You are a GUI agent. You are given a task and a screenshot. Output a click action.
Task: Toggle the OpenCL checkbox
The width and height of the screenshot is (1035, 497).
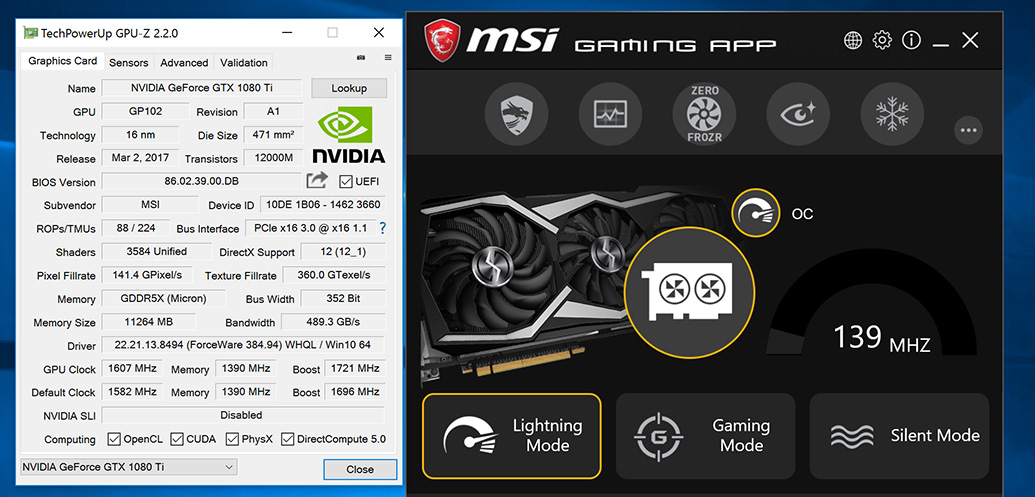[114, 439]
